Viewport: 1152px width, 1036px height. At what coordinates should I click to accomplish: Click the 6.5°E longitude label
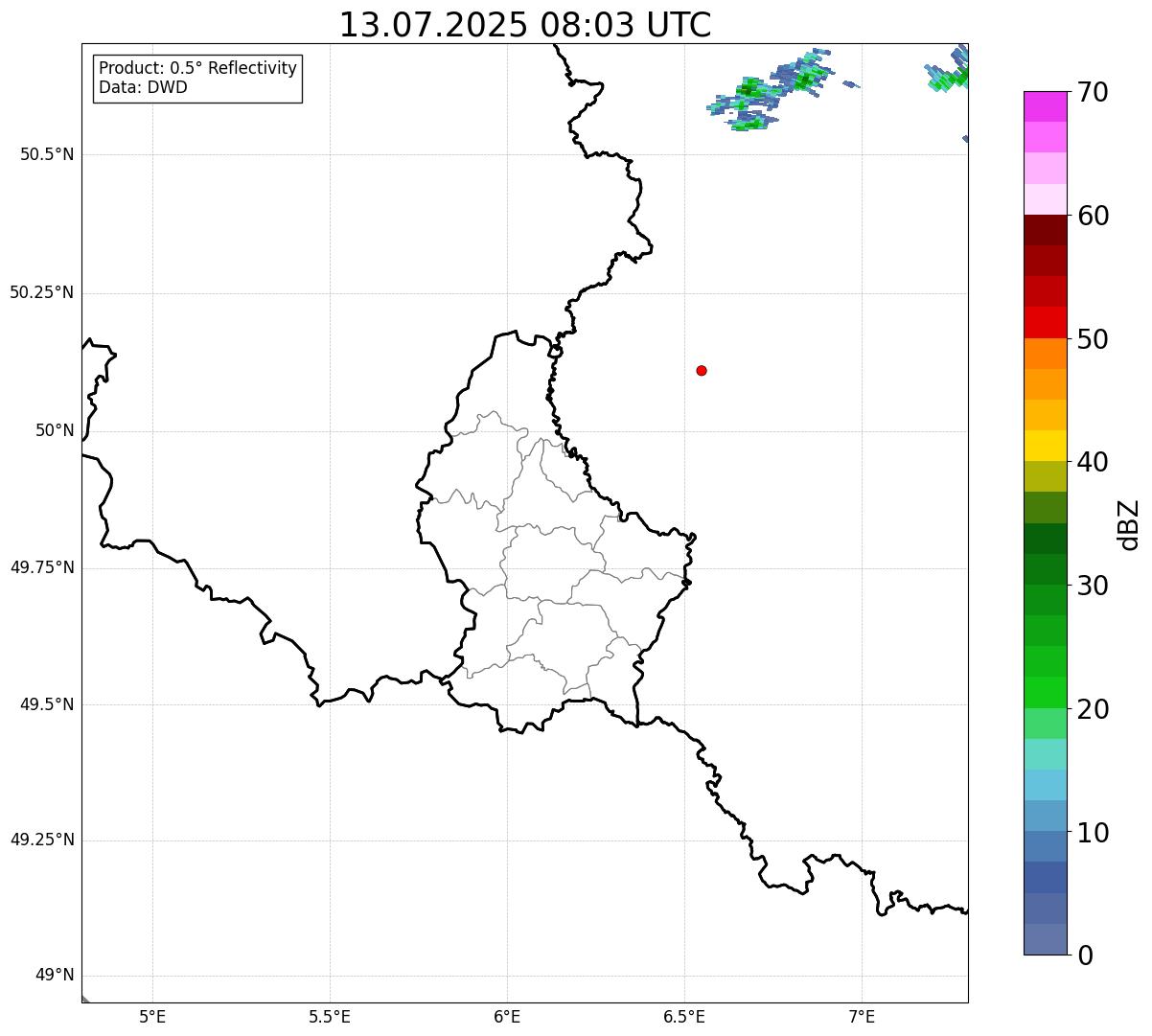click(684, 1016)
